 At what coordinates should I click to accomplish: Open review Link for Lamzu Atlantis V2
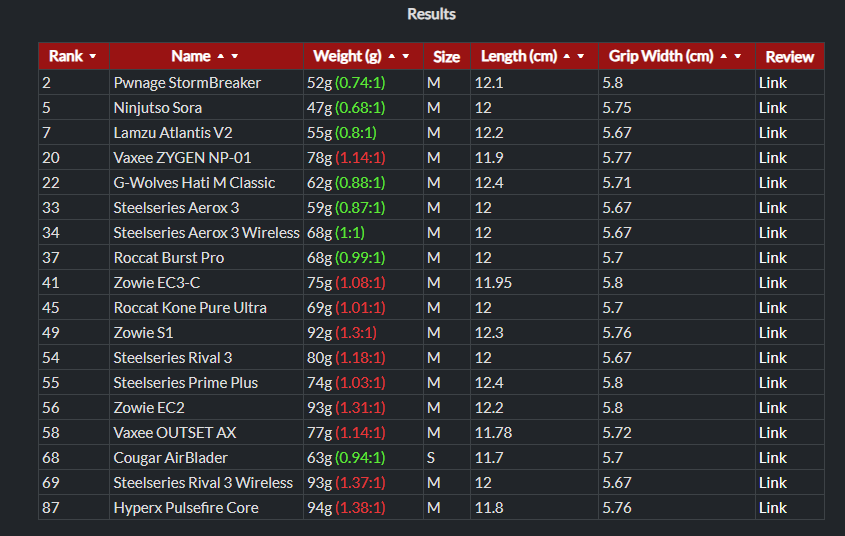773,133
